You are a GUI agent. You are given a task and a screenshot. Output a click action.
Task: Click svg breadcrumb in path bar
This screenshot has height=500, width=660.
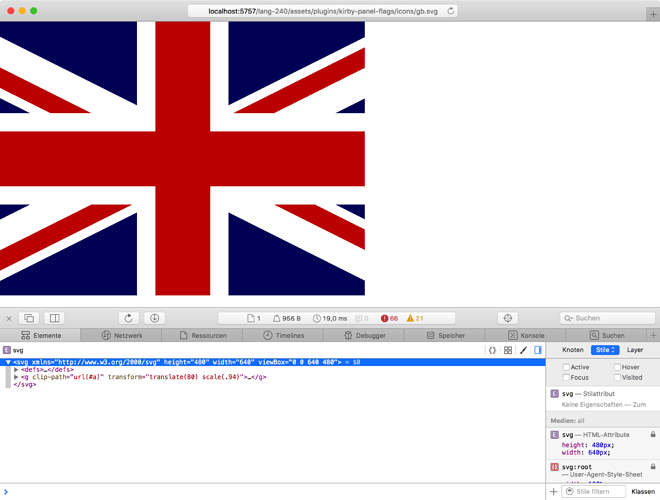tap(13, 350)
